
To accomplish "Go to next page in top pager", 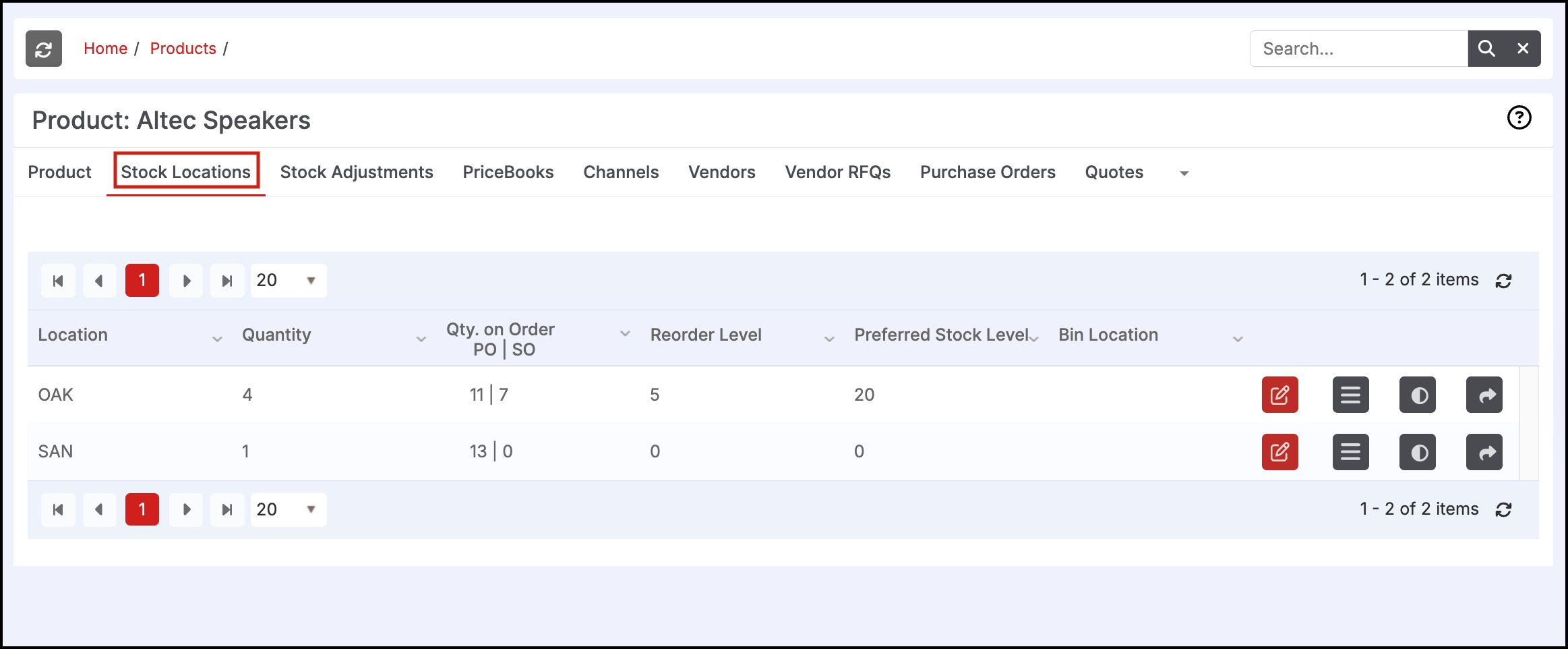I will click(x=186, y=281).
